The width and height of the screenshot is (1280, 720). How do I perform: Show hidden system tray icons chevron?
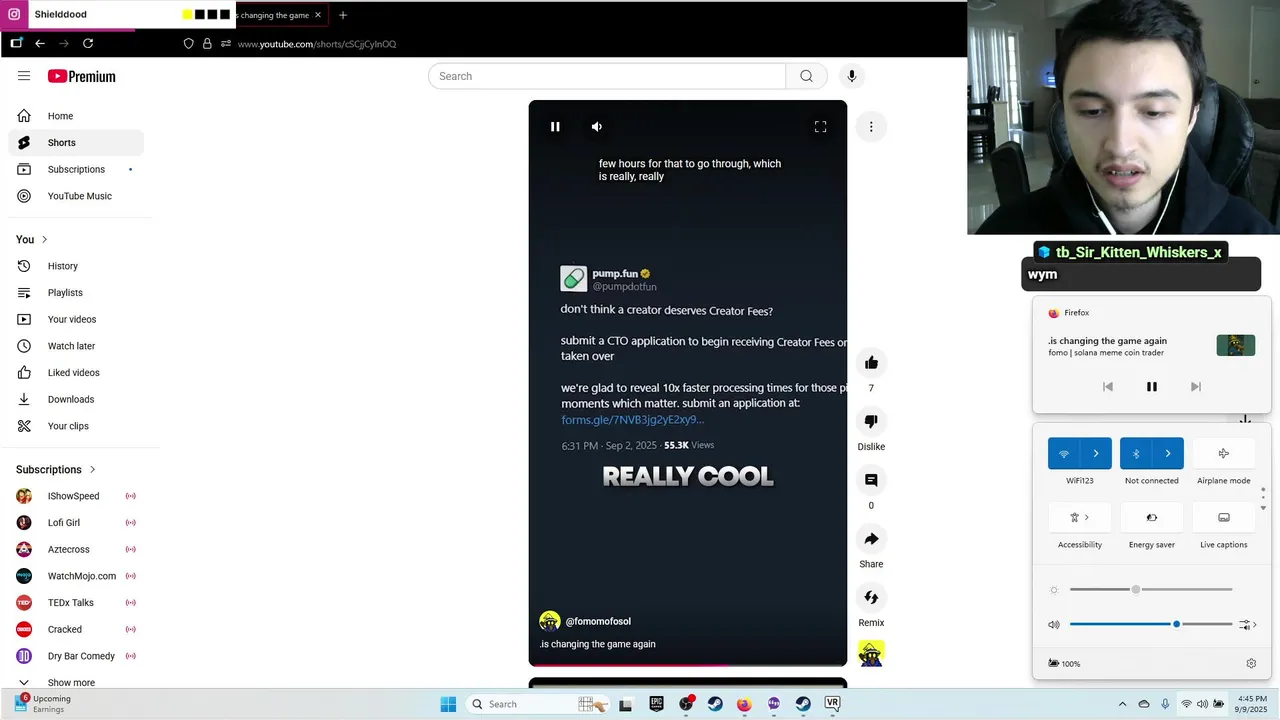click(1122, 704)
